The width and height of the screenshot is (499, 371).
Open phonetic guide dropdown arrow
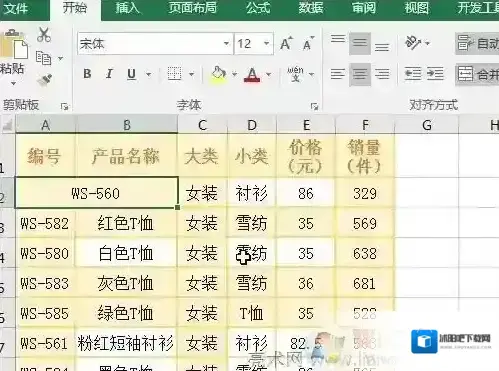[x=312, y=74]
